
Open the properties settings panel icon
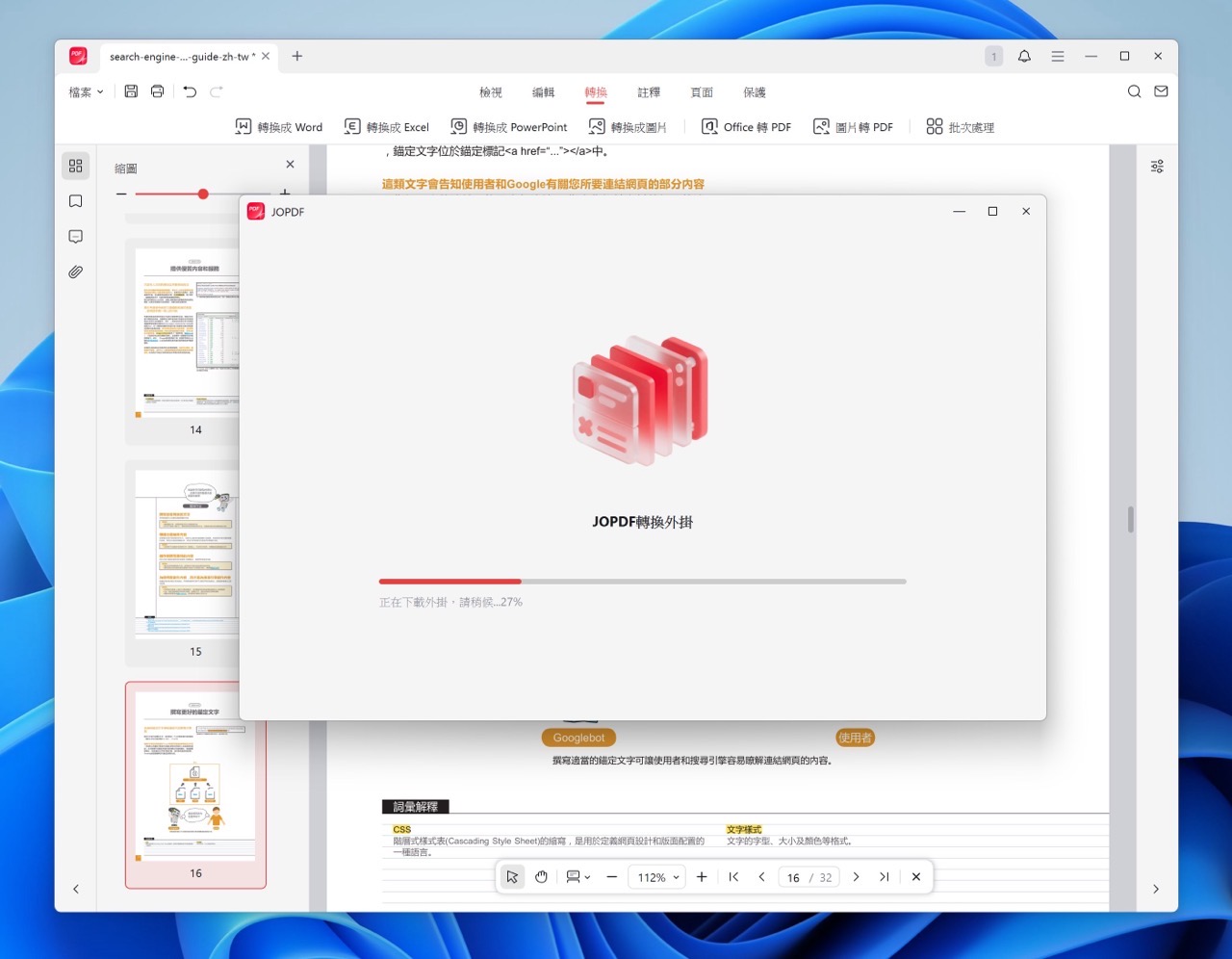pos(1157,167)
